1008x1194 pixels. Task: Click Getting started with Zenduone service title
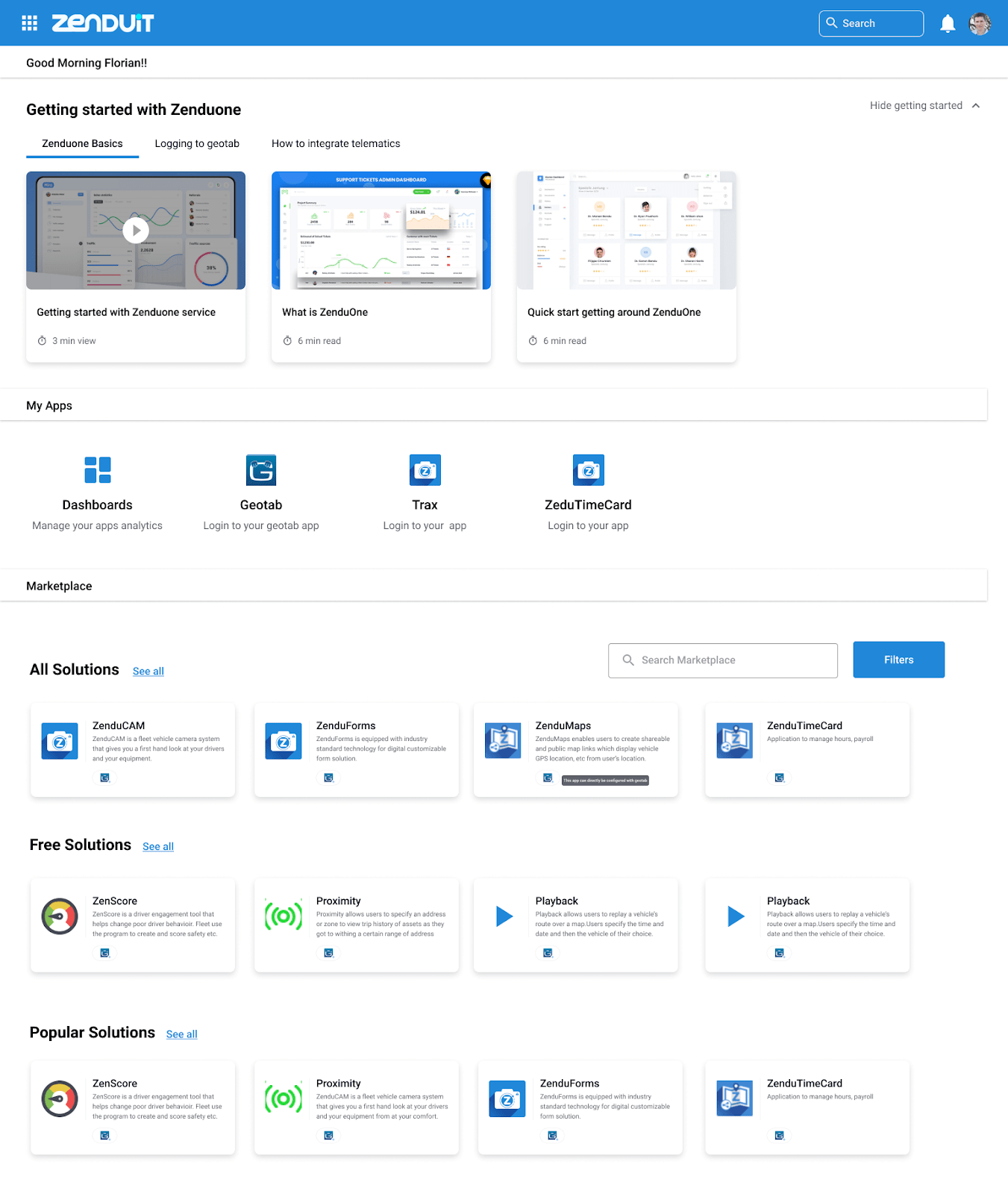pyautogui.click(x=126, y=313)
